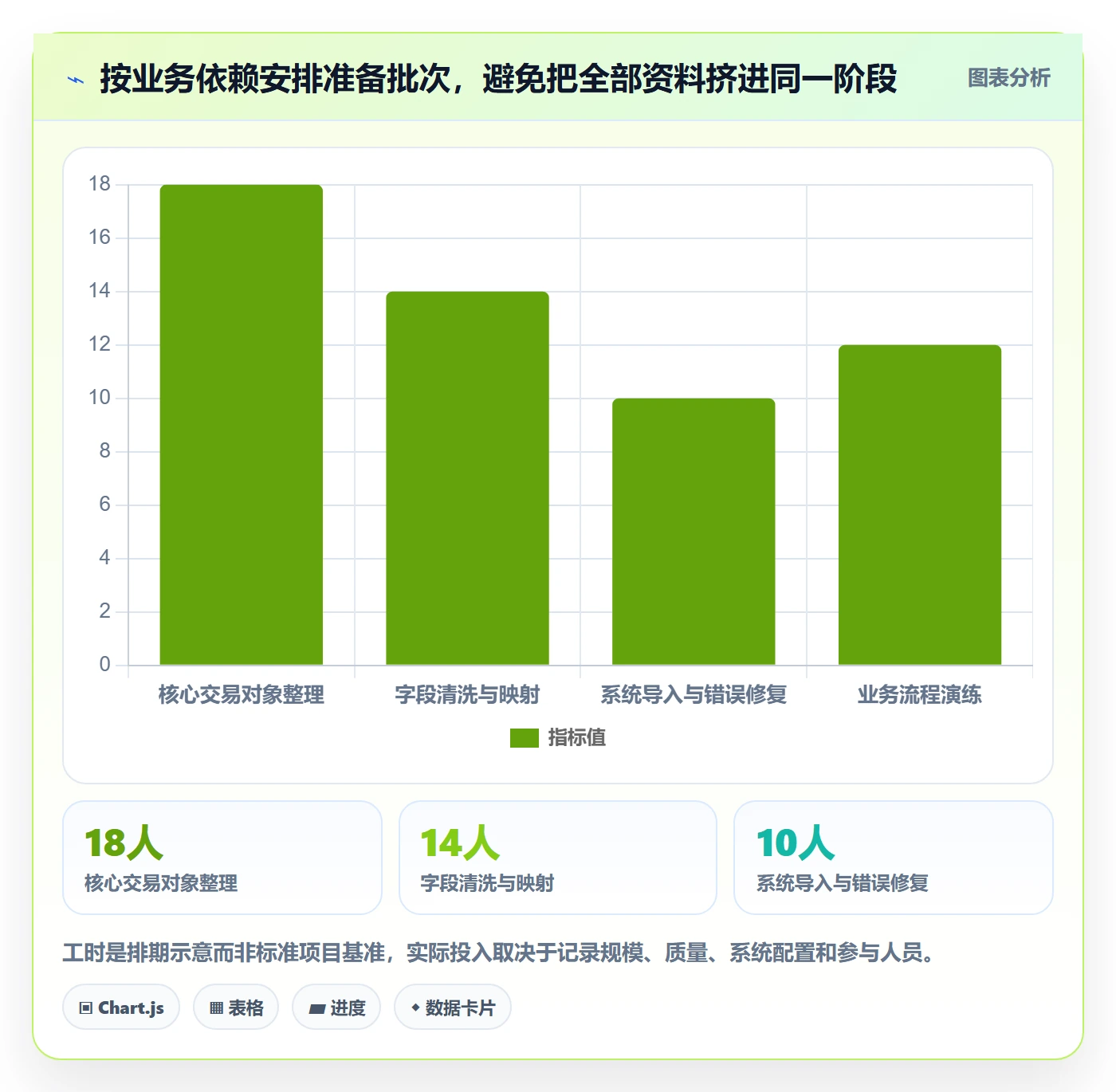
Task: Select the 表格 tag chip
Action: [x=236, y=1008]
